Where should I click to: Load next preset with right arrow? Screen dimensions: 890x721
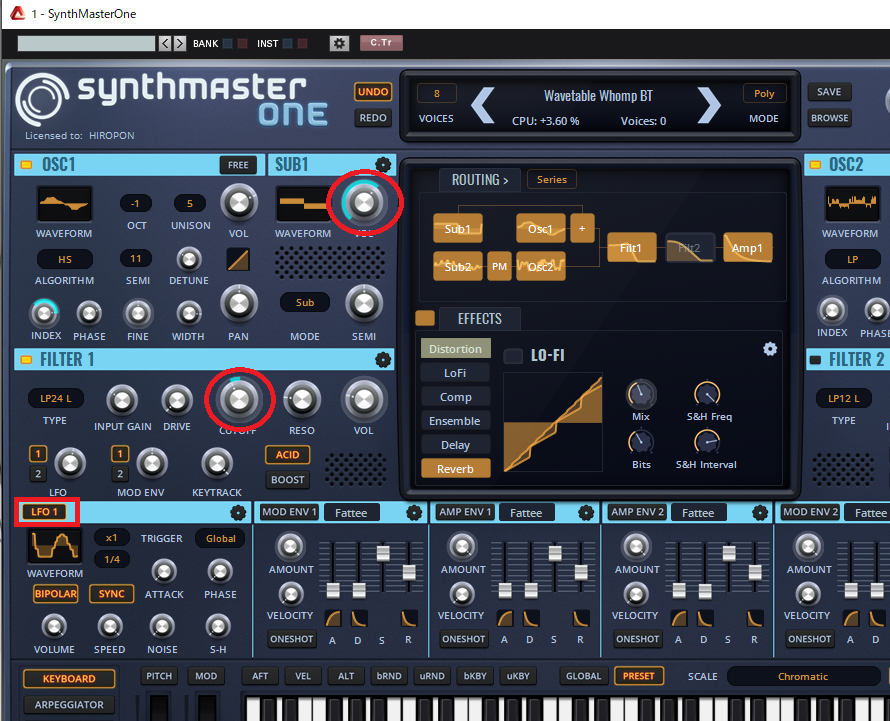(709, 105)
